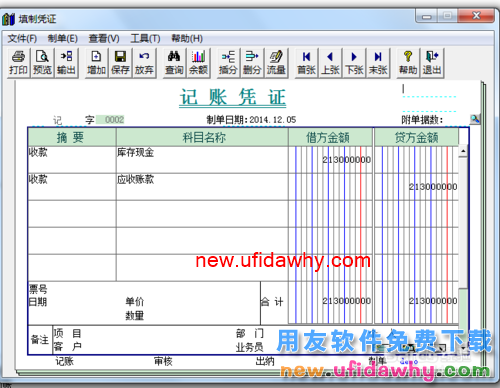
Task: Open 帮助 help toolbar icon
Action: [x=408, y=63]
